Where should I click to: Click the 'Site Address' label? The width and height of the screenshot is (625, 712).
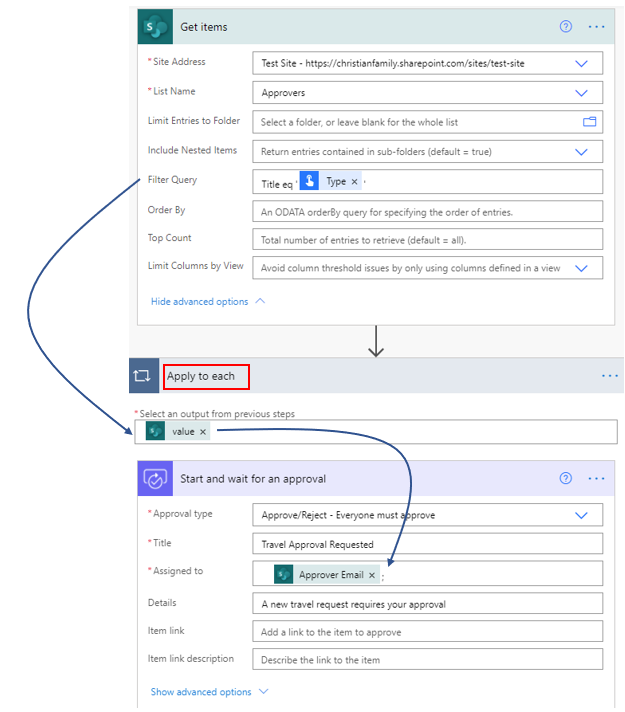pos(179,62)
